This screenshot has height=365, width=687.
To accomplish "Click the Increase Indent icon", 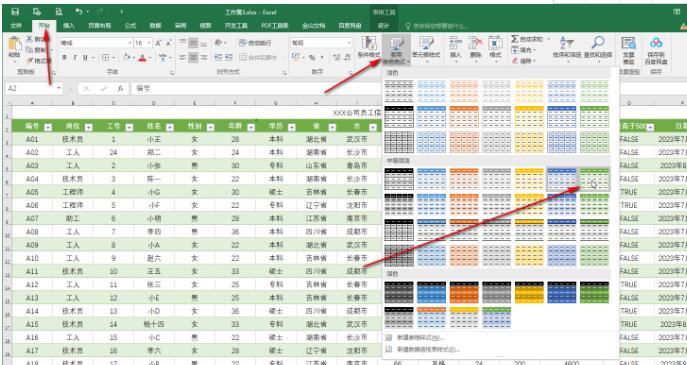I will tap(229, 57).
